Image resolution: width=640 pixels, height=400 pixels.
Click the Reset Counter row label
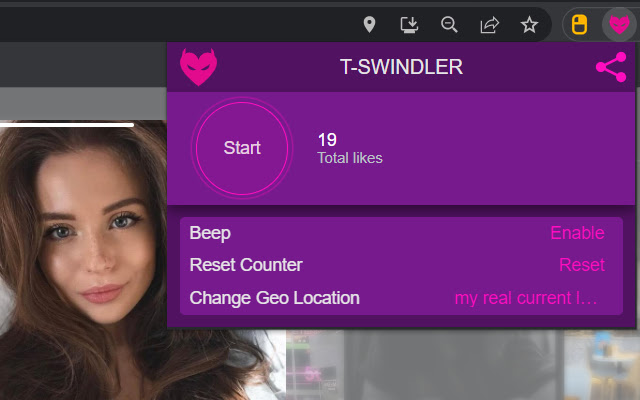[246, 265]
